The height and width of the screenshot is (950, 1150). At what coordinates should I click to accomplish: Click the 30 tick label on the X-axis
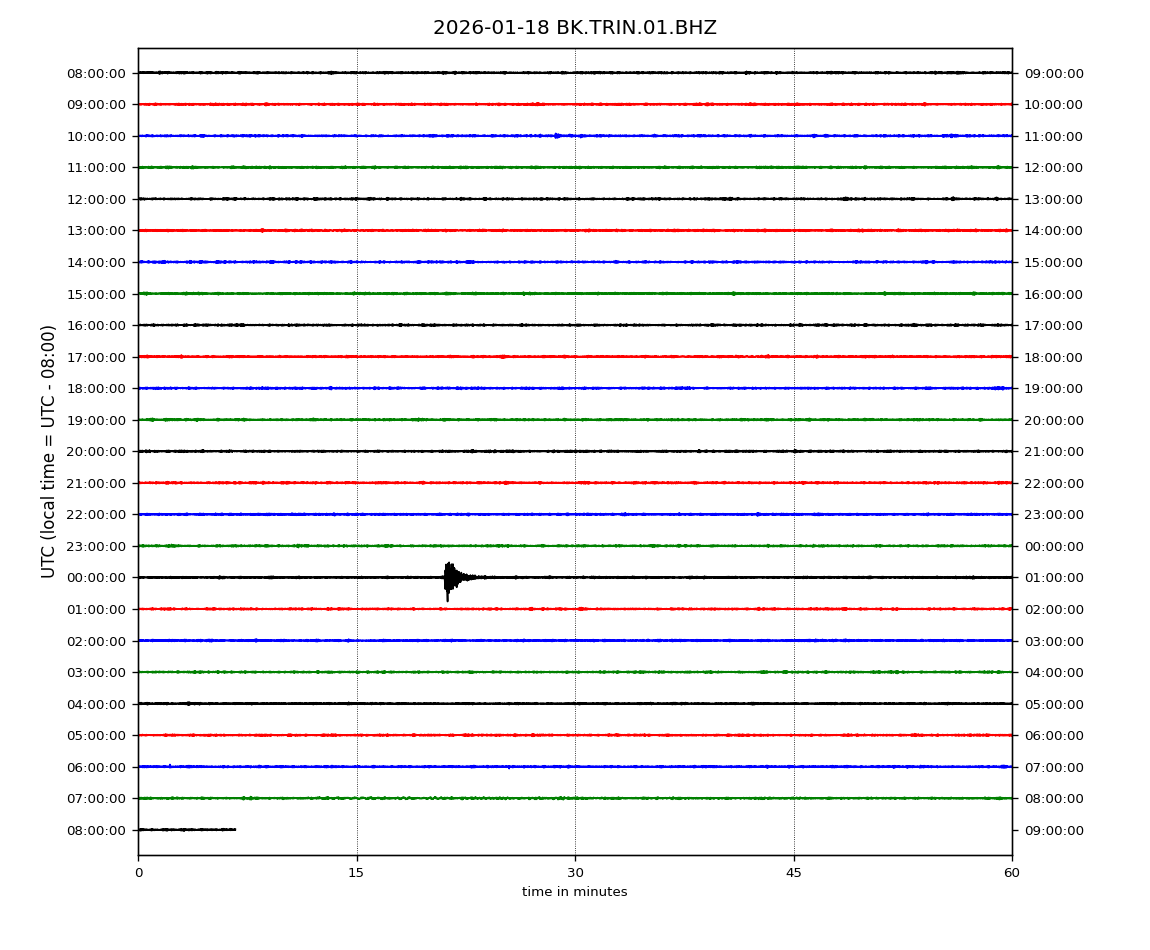(x=575, y=873)
